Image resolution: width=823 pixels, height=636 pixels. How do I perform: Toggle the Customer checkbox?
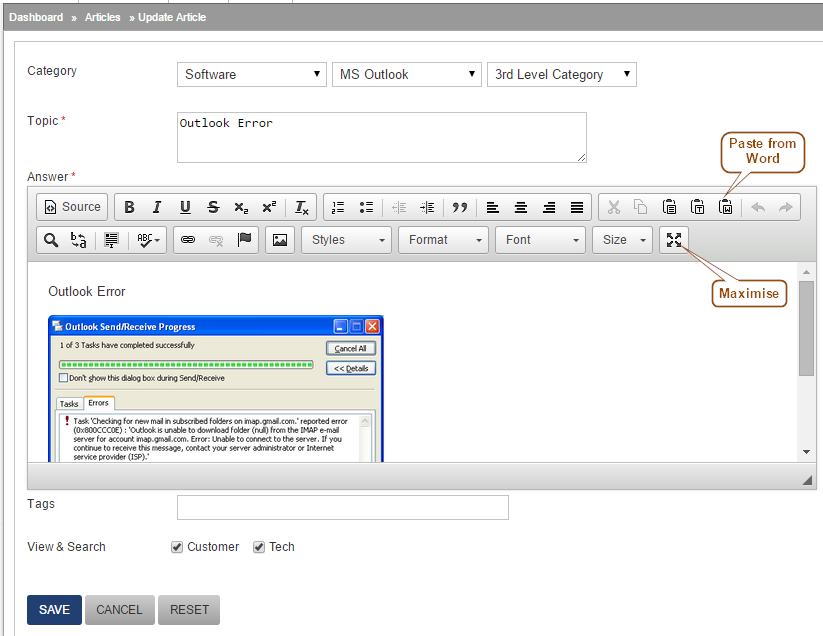click(x=177, y=547)
